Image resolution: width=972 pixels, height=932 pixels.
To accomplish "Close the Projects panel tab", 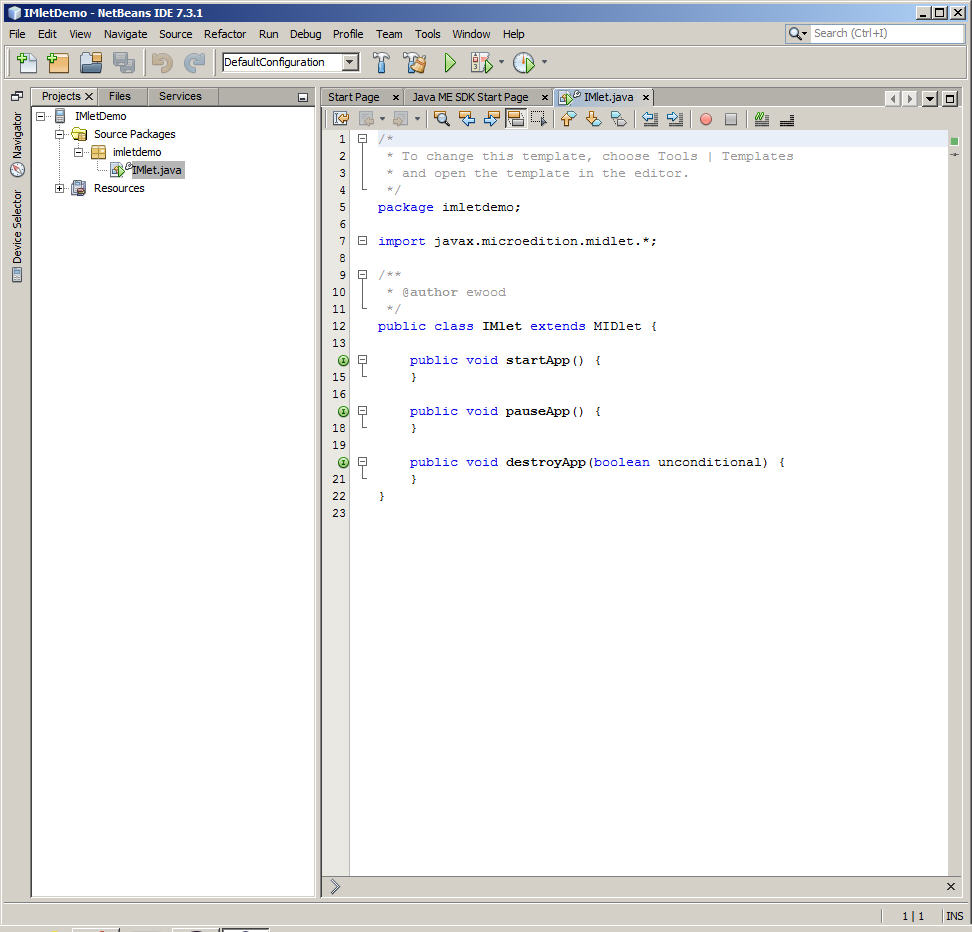I will (x=89, y=96).
